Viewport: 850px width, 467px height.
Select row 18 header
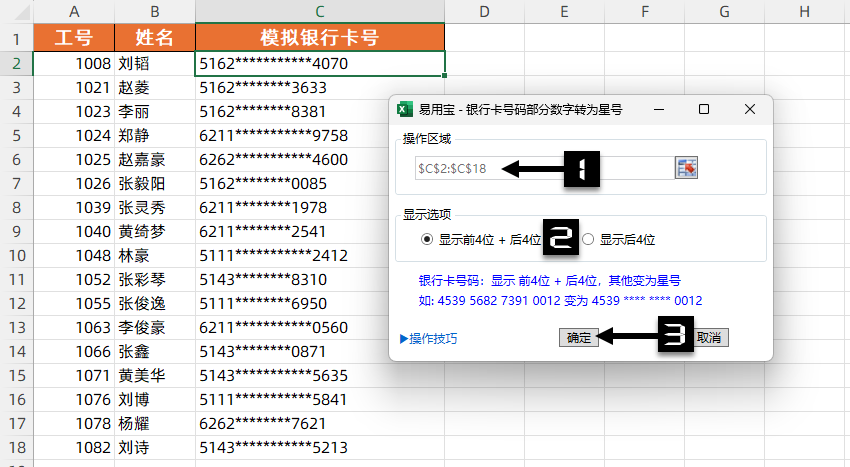[16, 447]
